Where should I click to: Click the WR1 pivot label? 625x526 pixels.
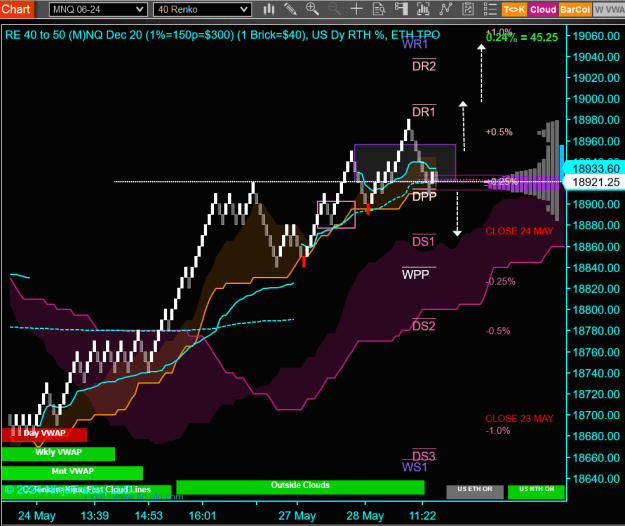click(415, 44)
